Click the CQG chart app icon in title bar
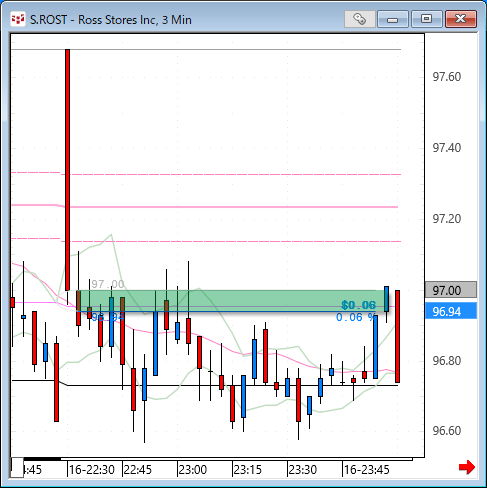The image size is (487, 488). tap(18, 19)
